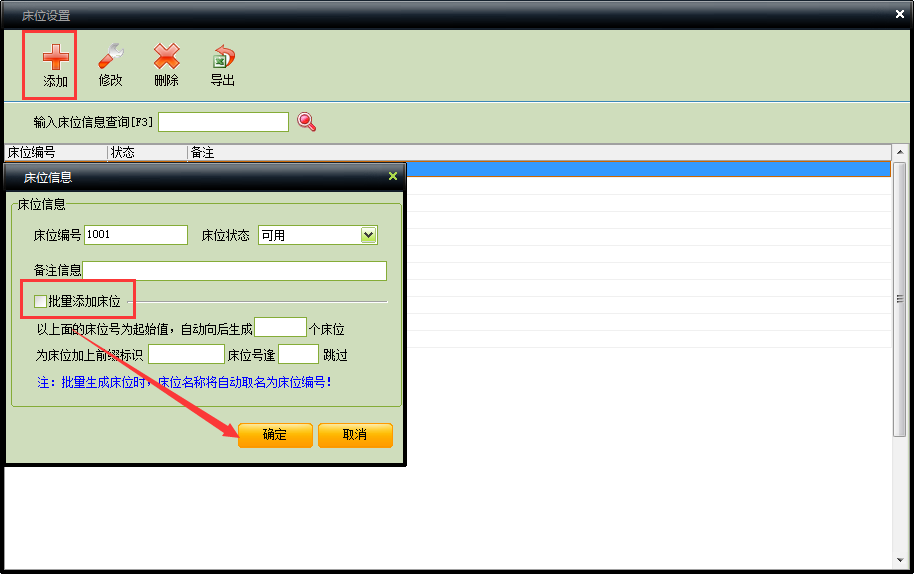Viewport: 914px width, 574px height.
Task: Click the 备注信息 text field
Action: click(234, 271)
